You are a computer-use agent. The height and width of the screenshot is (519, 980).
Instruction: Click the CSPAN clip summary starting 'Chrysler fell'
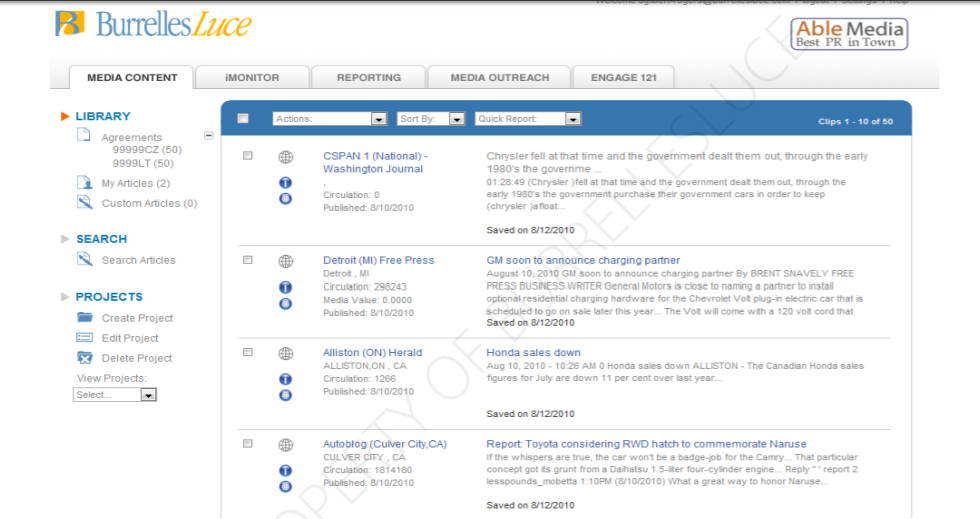pyautogui.click(x=677, y=163)
